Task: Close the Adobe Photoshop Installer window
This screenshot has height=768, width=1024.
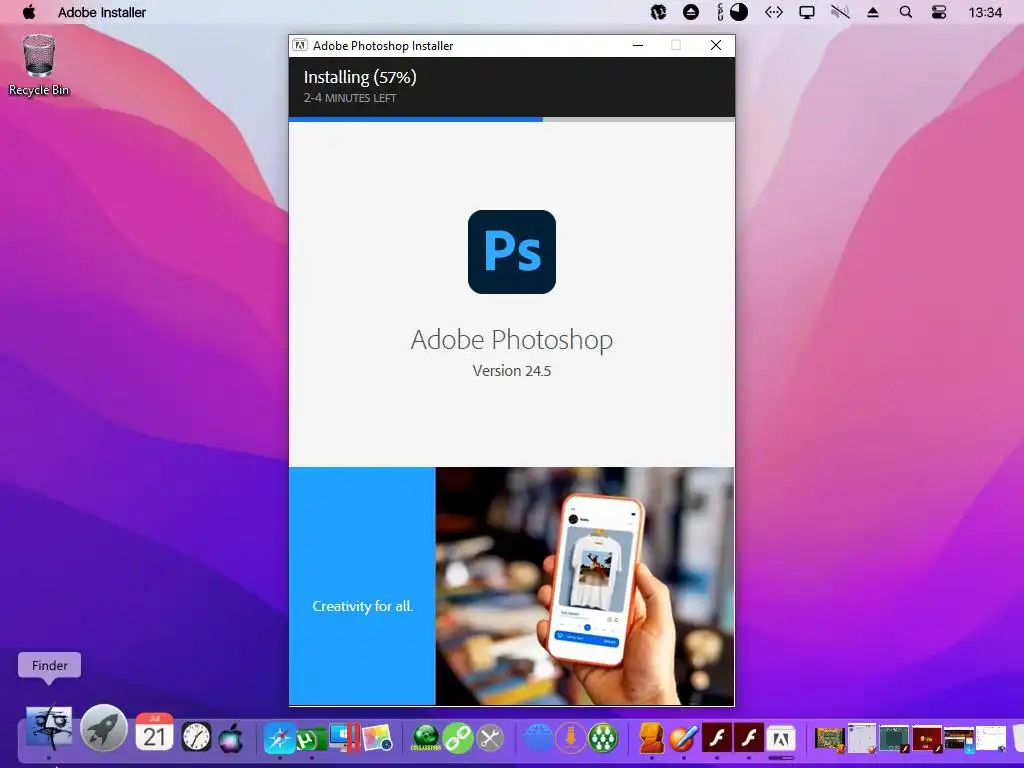Action: (716, 45)
